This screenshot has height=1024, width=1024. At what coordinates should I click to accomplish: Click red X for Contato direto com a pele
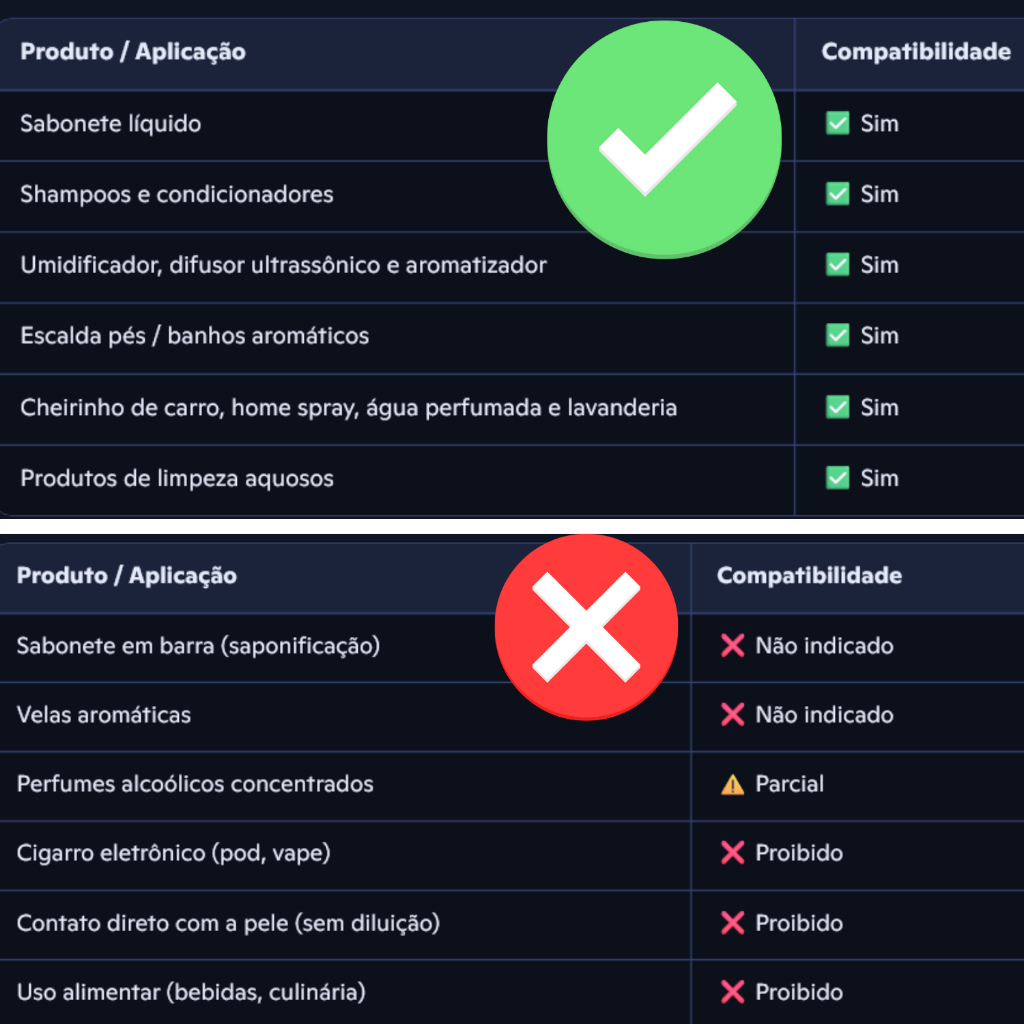(x=732, y=923)
